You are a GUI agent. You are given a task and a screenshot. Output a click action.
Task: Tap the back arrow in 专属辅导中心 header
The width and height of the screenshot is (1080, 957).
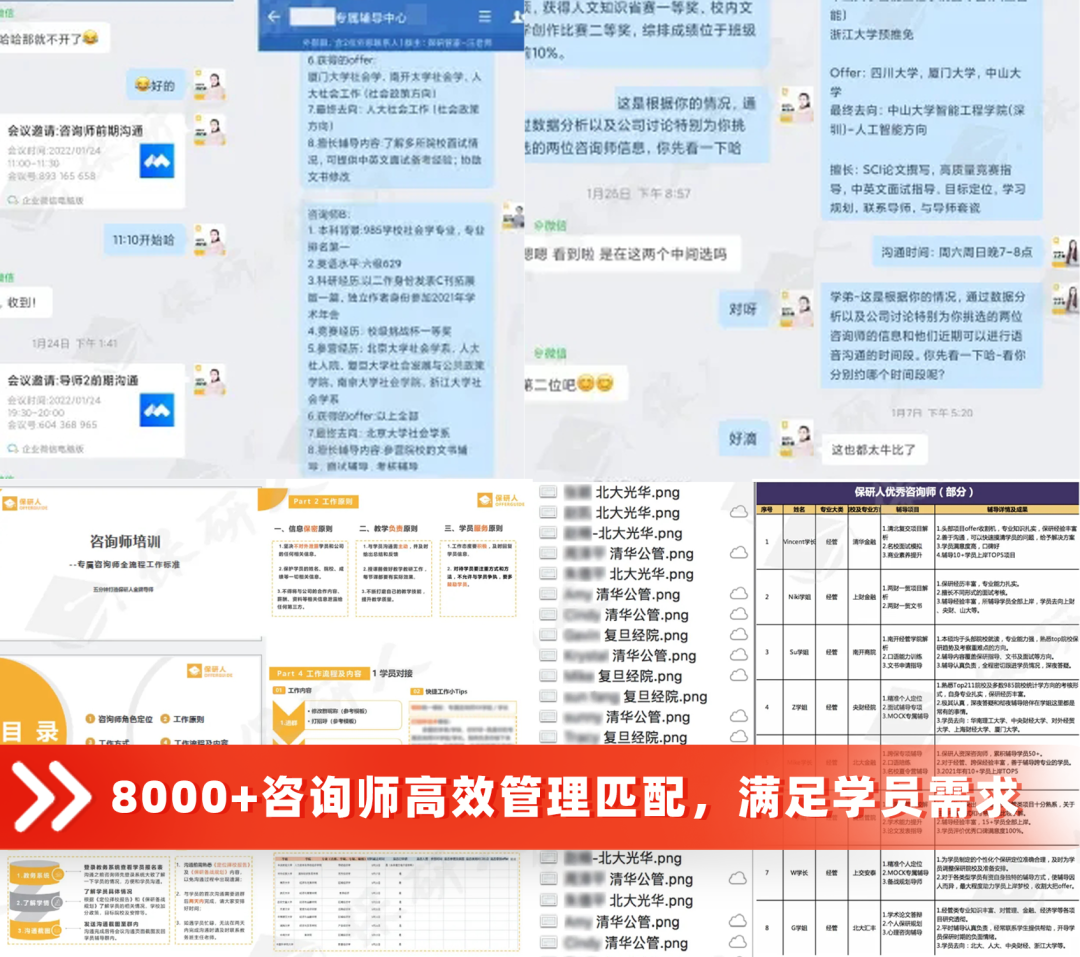click(x=274, y=17)
